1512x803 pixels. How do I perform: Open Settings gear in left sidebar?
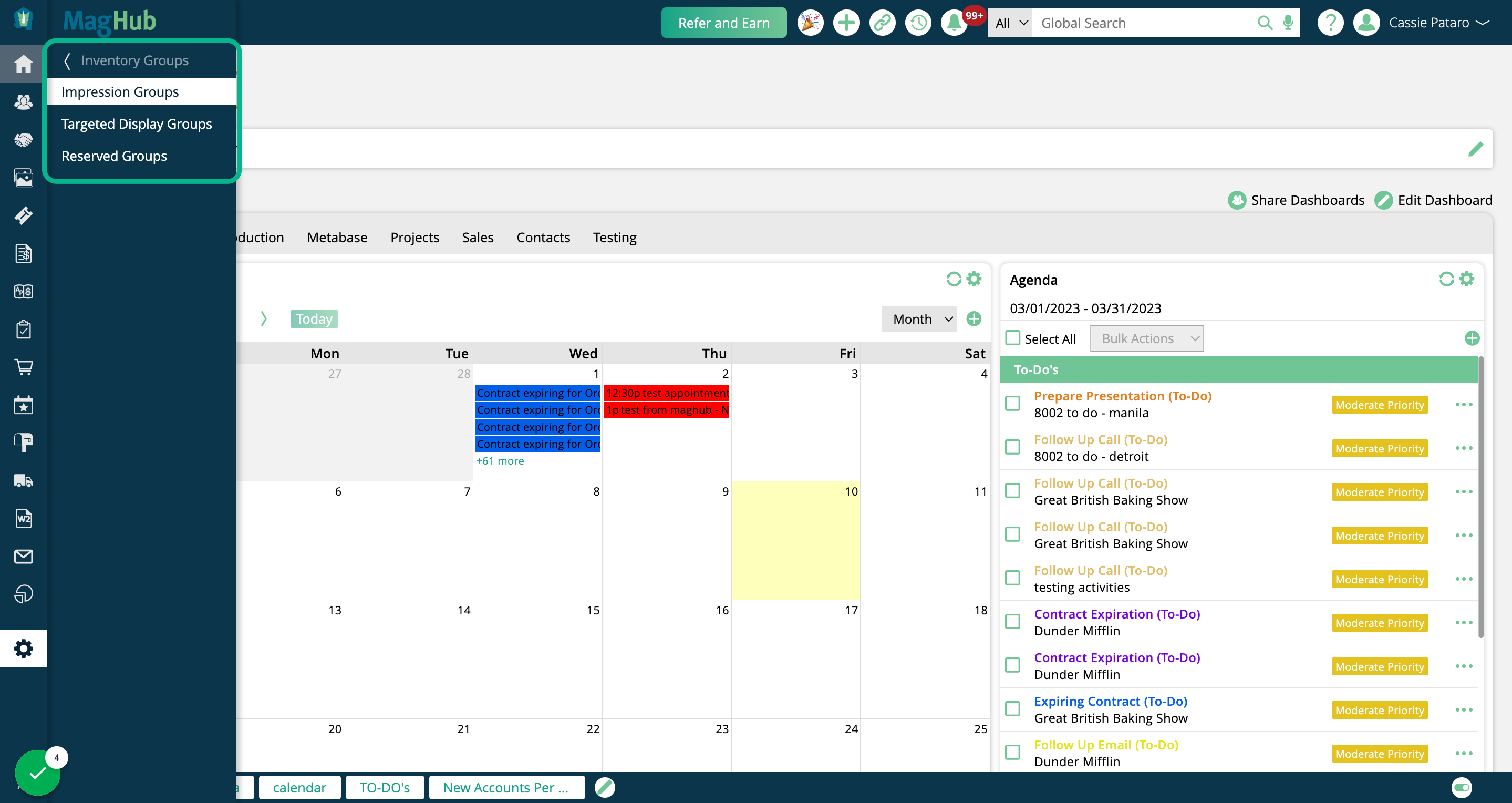[24, 648]
